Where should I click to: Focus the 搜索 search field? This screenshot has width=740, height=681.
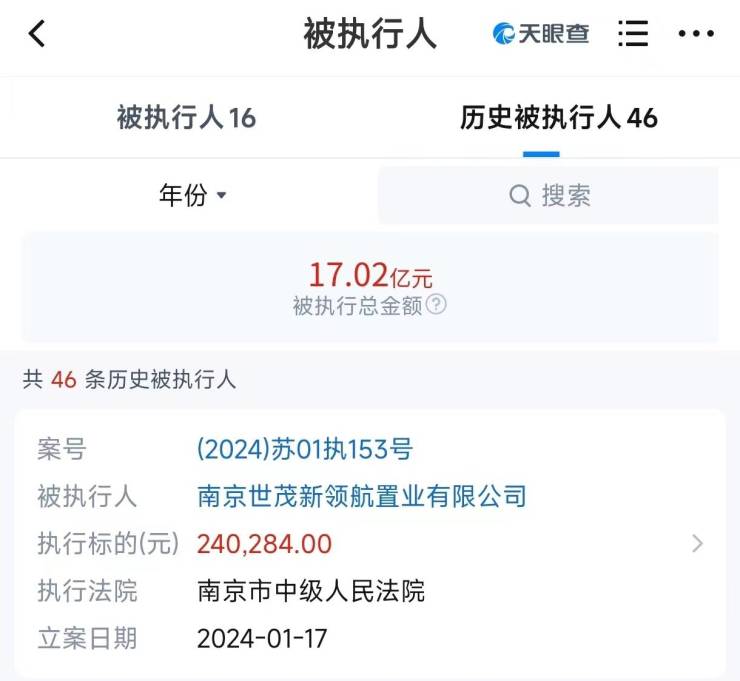548,195
